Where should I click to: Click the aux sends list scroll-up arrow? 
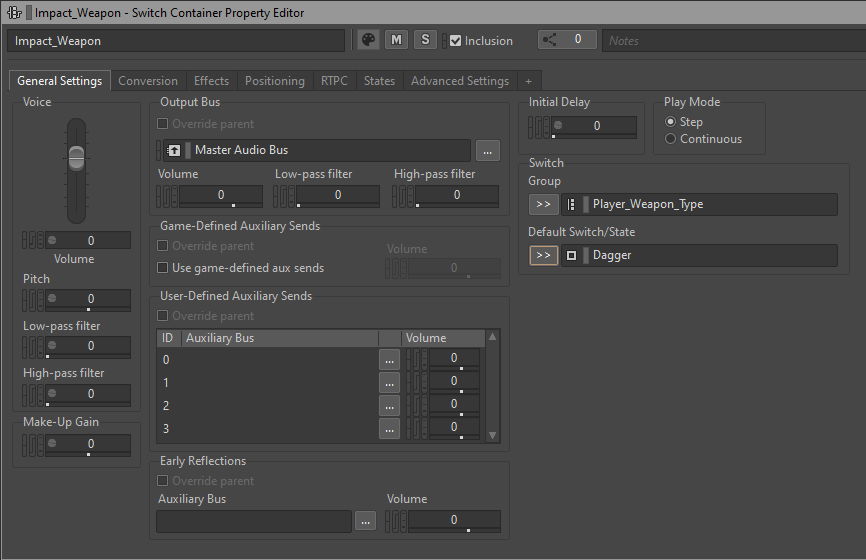coord(493,337)
